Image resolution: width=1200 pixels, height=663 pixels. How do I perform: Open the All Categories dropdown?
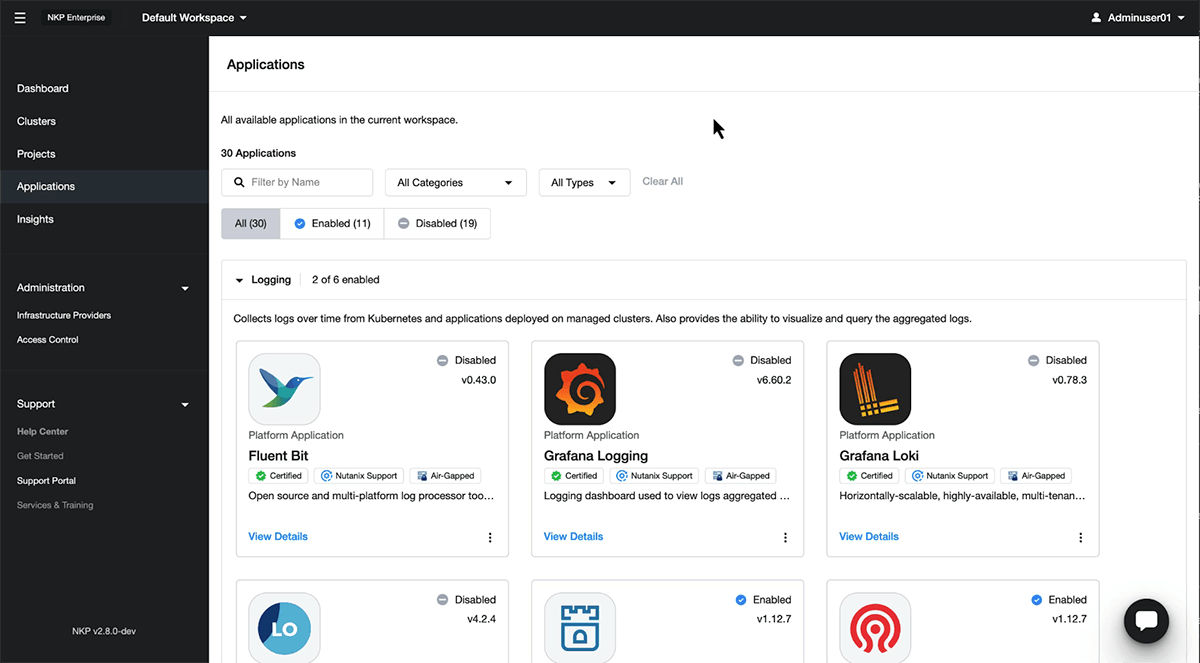pos(456,182)
